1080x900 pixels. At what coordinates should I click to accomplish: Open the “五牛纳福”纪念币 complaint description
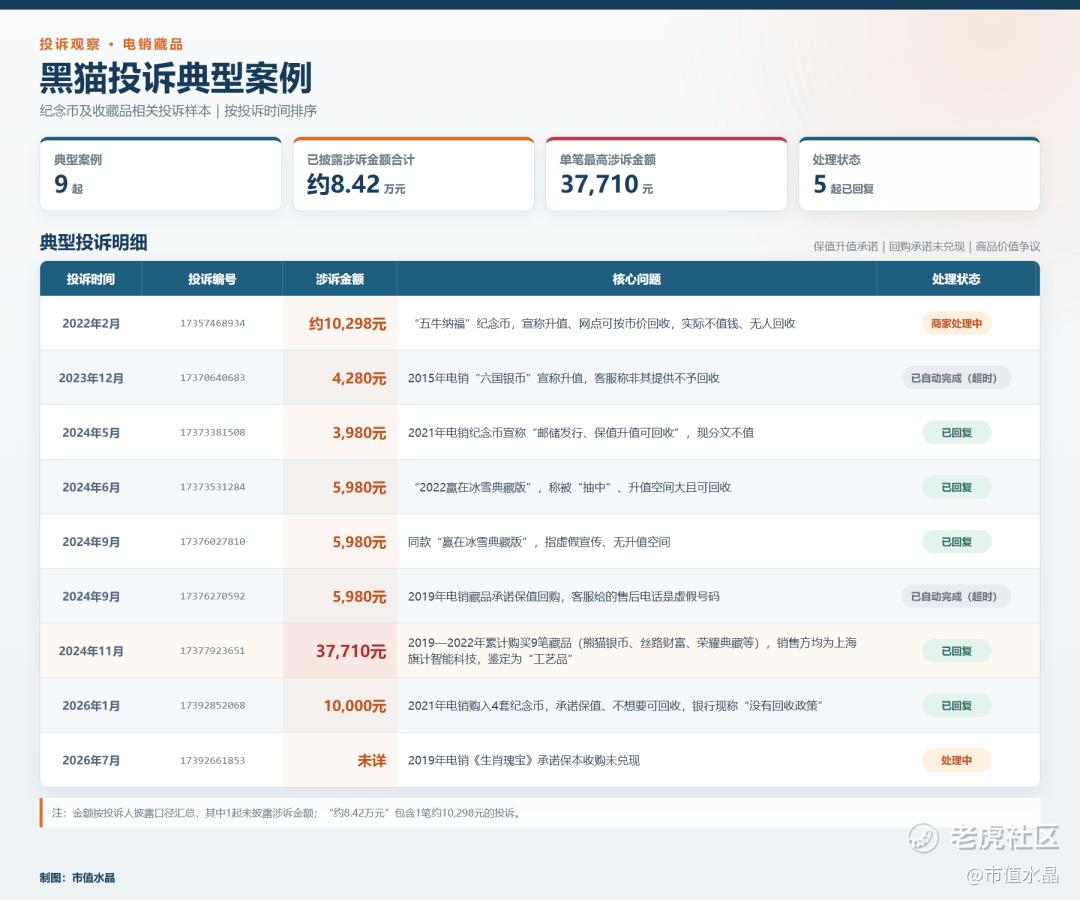coord(605,324)
